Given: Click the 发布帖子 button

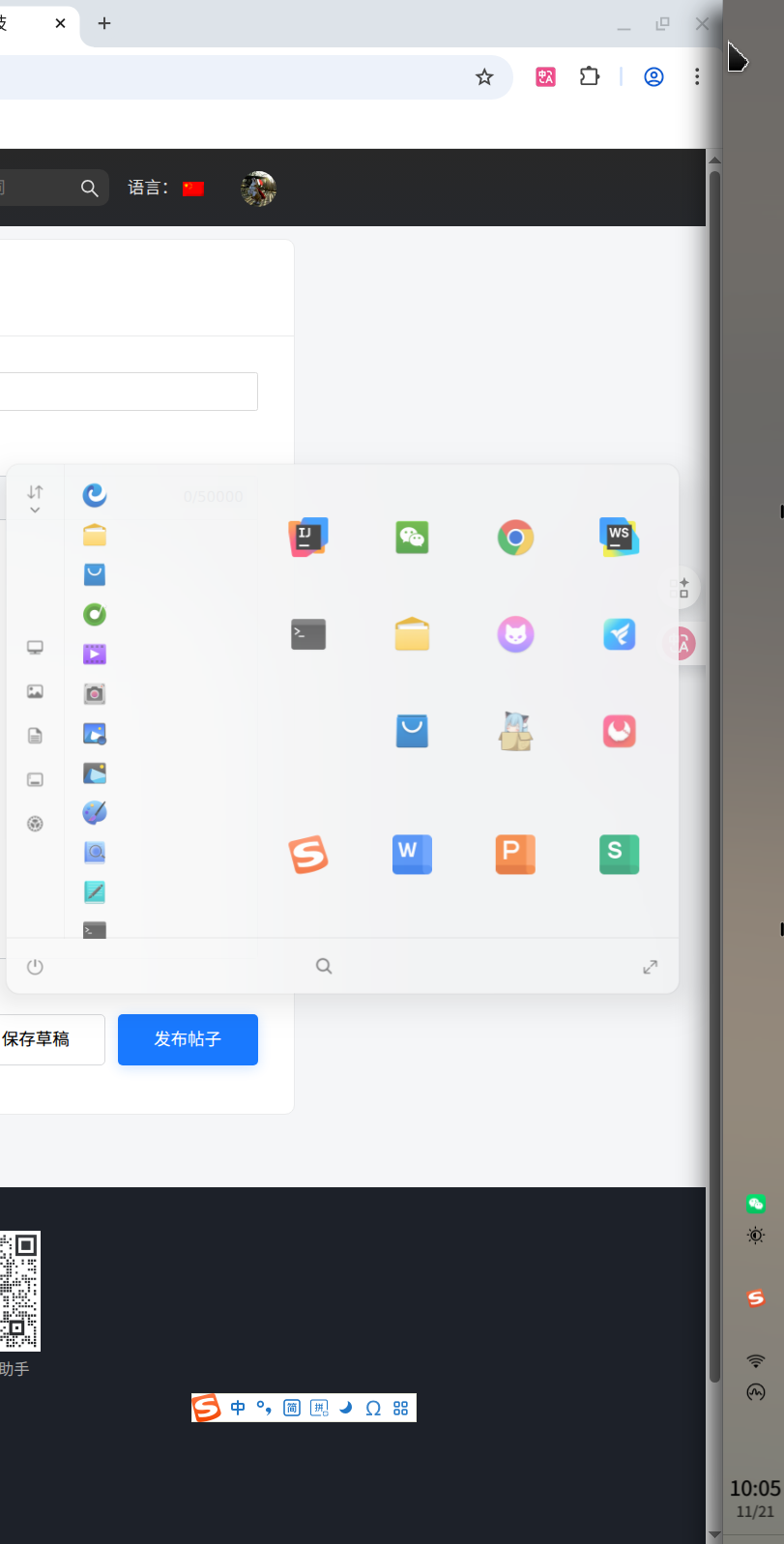Looking at the screenshot, I should pos(188,1039).
